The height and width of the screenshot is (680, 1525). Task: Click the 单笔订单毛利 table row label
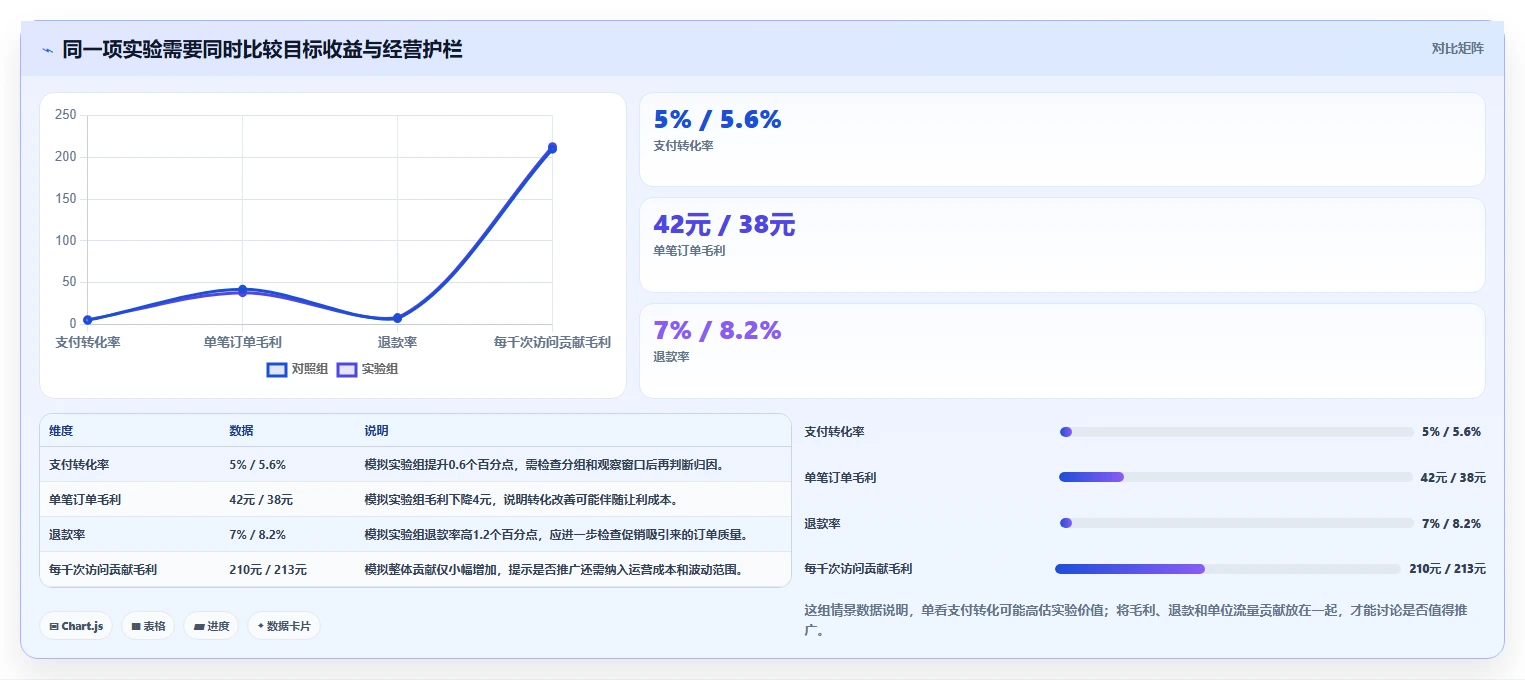tap(85, 499)
